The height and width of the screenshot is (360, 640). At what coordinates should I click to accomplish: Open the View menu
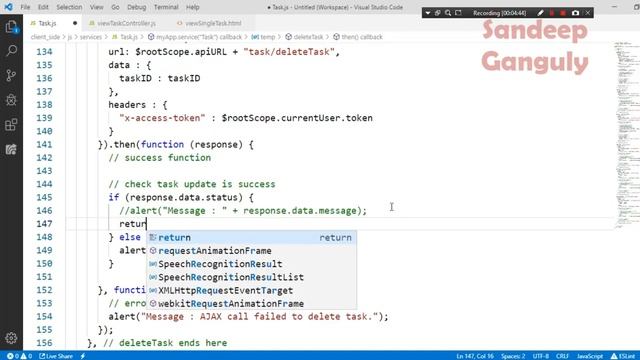(96, 7)
